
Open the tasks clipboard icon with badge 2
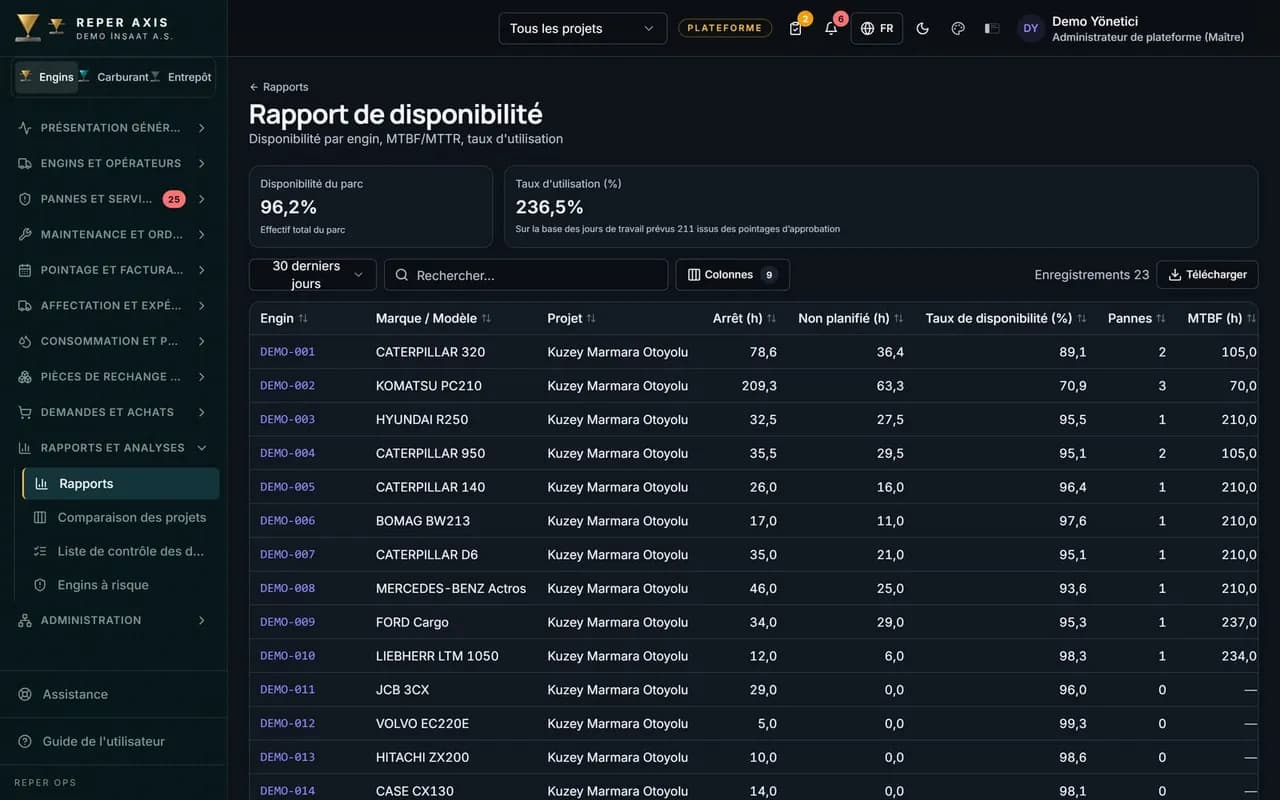click(x=796, y=28)
